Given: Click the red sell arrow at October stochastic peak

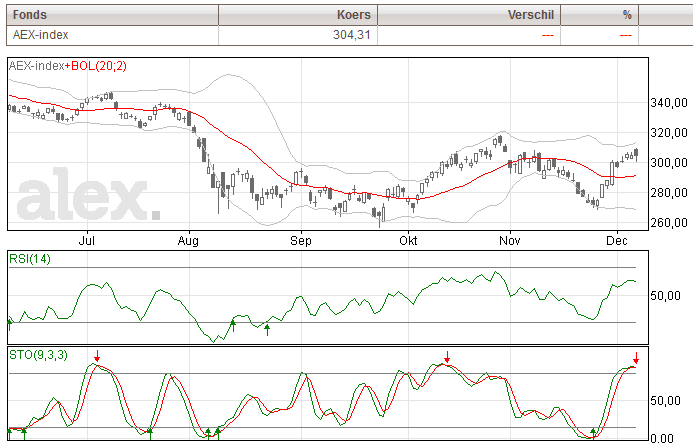Looking at the screenshot, I should 447,357.
